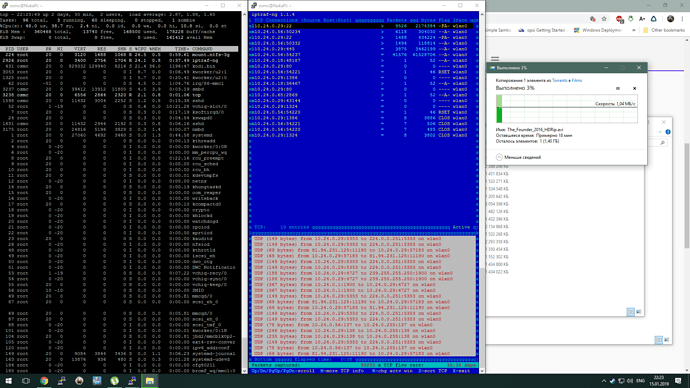Screen dimensions: 690x388
Task: Switch the ENG input language indicator
Action: [641, 381]
